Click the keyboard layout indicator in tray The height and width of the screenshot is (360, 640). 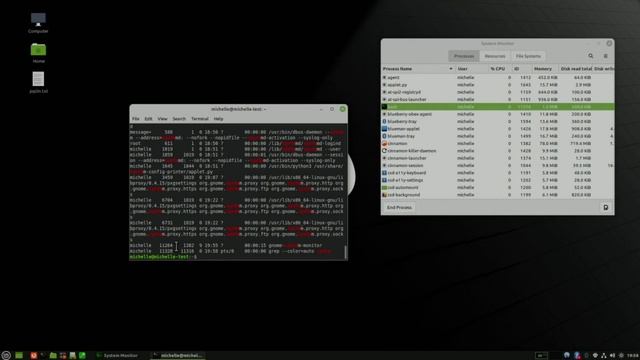coord(541,356)
